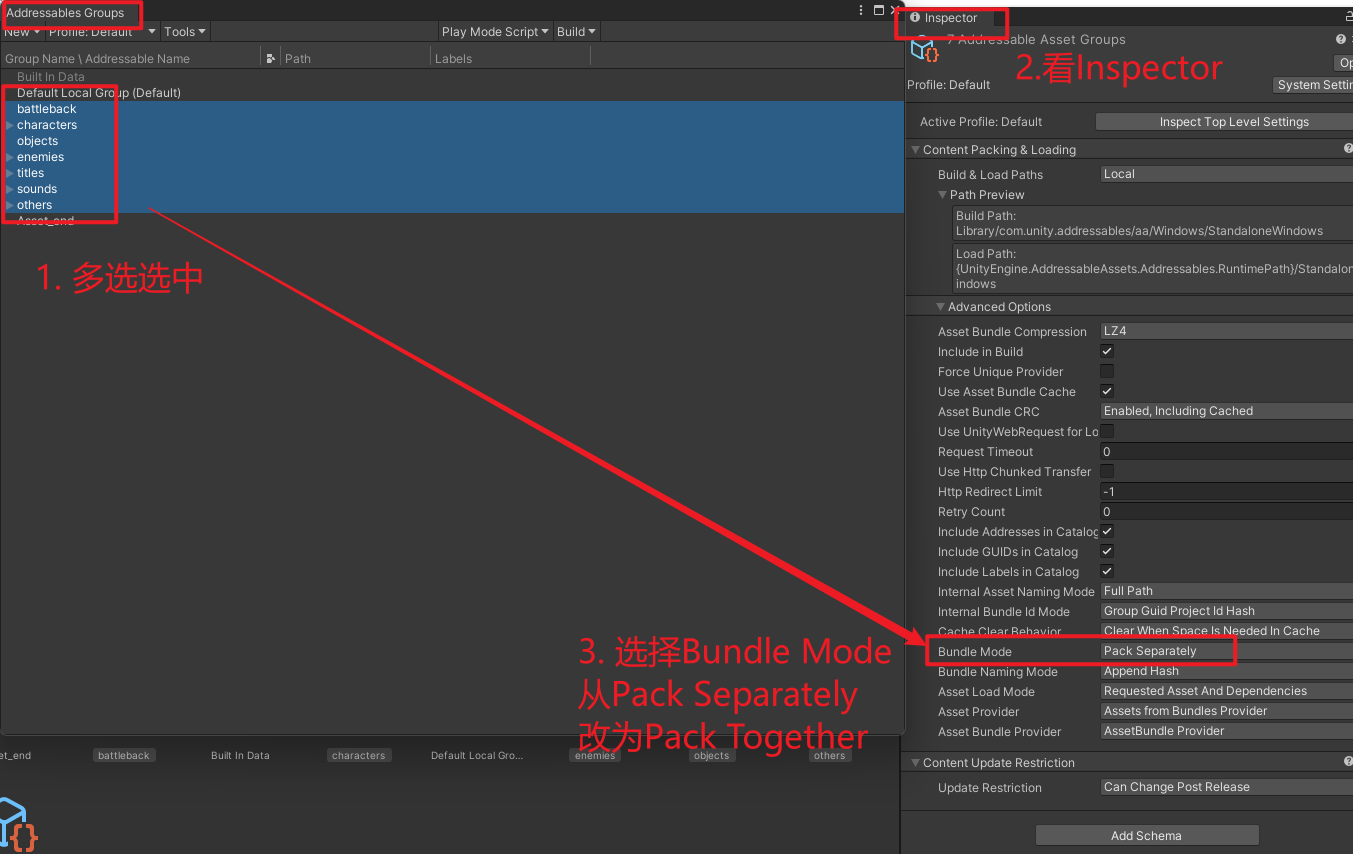Open the Build menu in Addressables toolbar

pos(576,32)
